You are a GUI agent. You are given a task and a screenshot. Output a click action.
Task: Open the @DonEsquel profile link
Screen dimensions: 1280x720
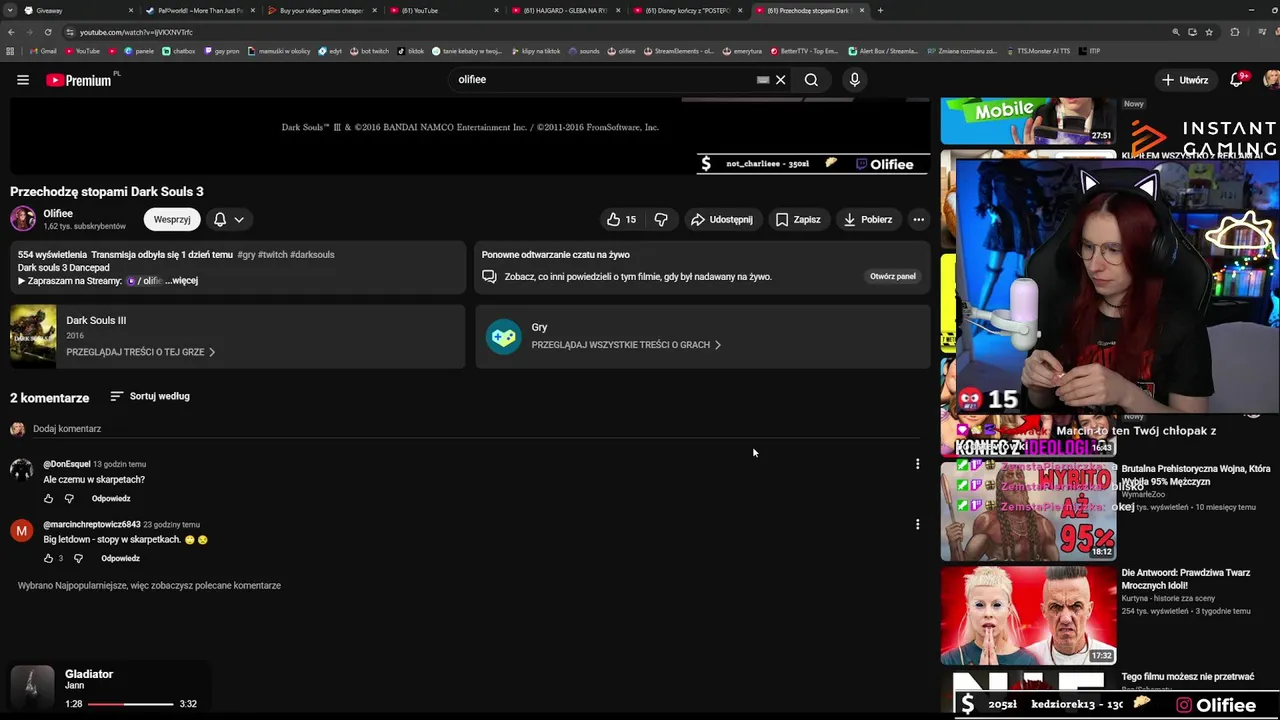[67, 464]
